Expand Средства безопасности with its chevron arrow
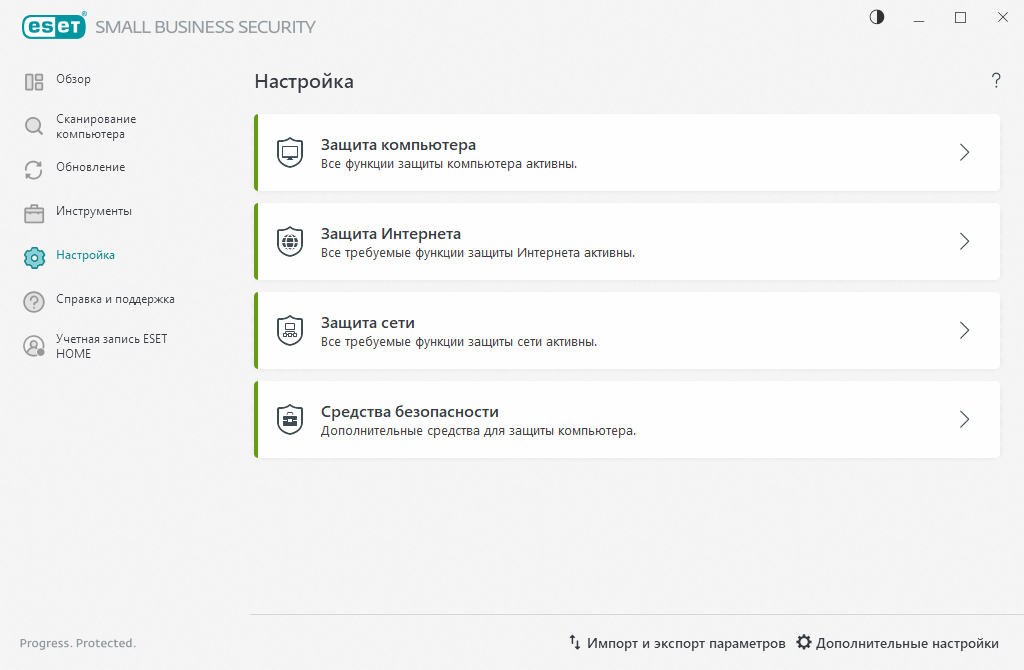 964,419
